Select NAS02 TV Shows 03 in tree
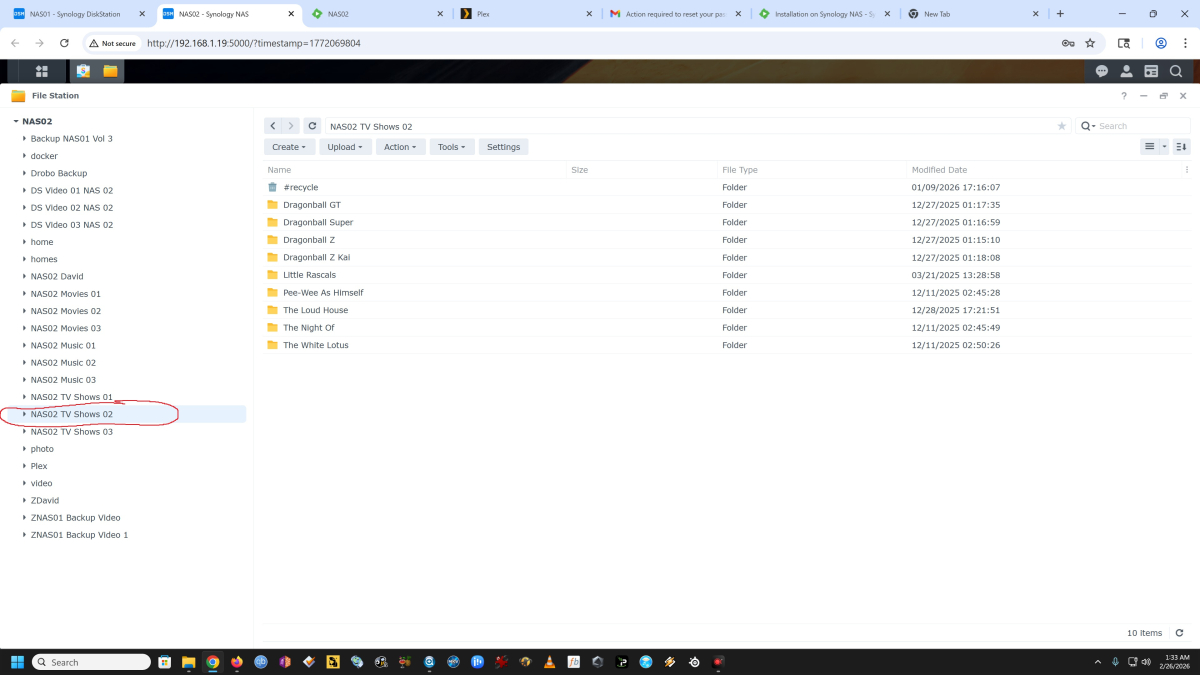 (72, 432)
